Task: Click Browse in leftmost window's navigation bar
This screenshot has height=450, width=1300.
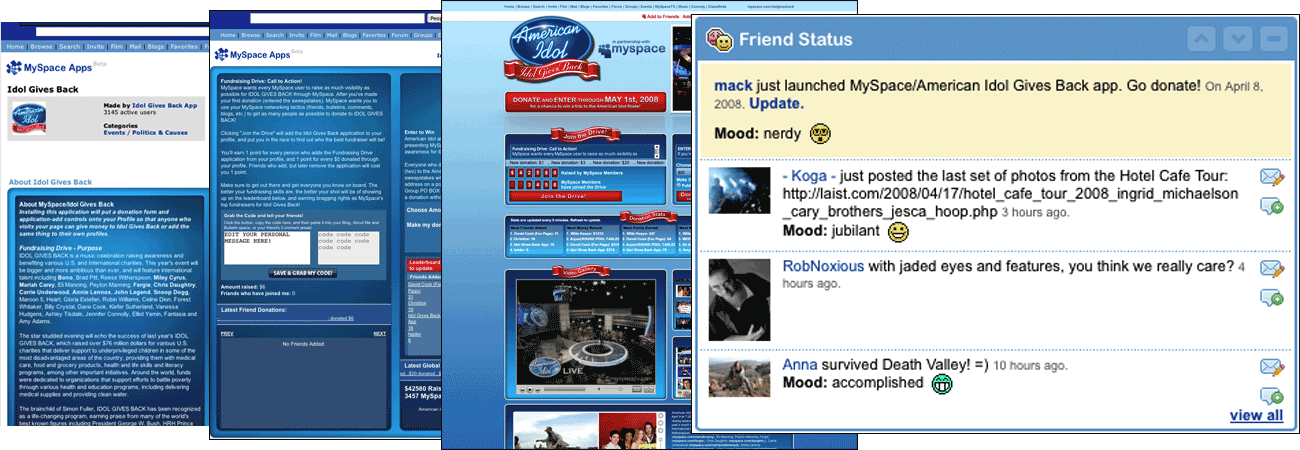Action: coord(42,46)
